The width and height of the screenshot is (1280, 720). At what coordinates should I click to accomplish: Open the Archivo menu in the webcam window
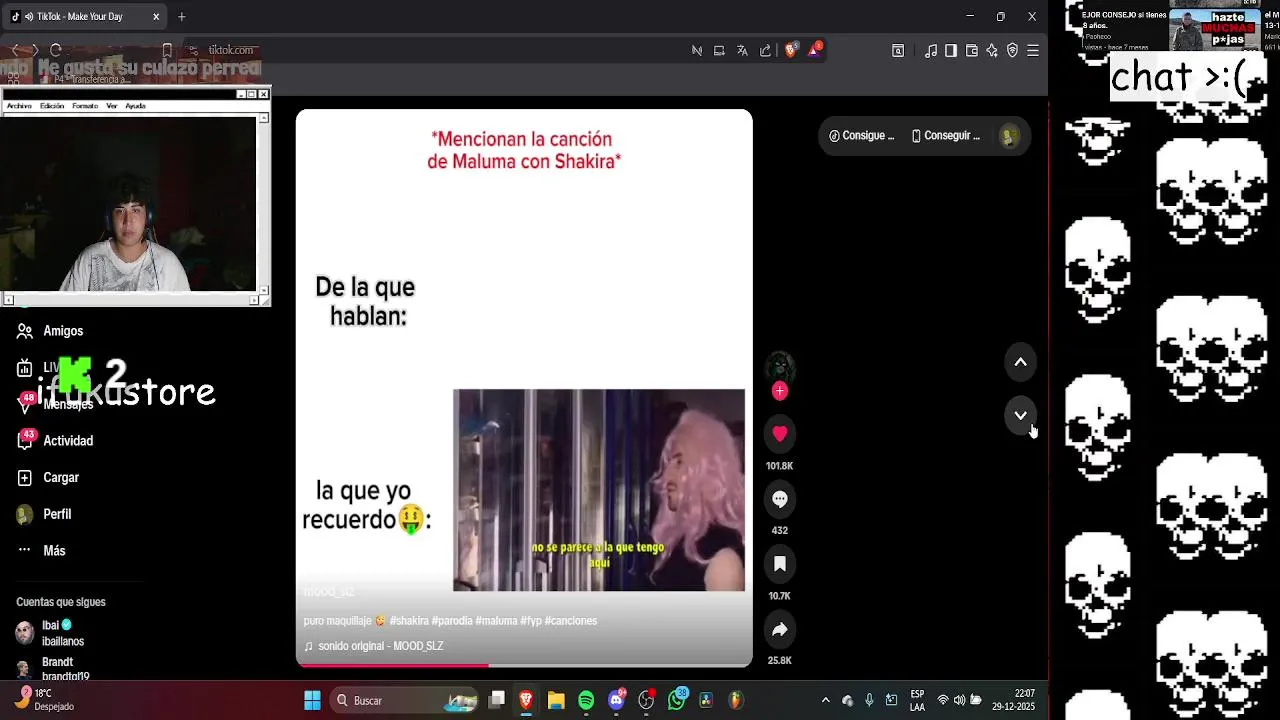coord(19,106)
